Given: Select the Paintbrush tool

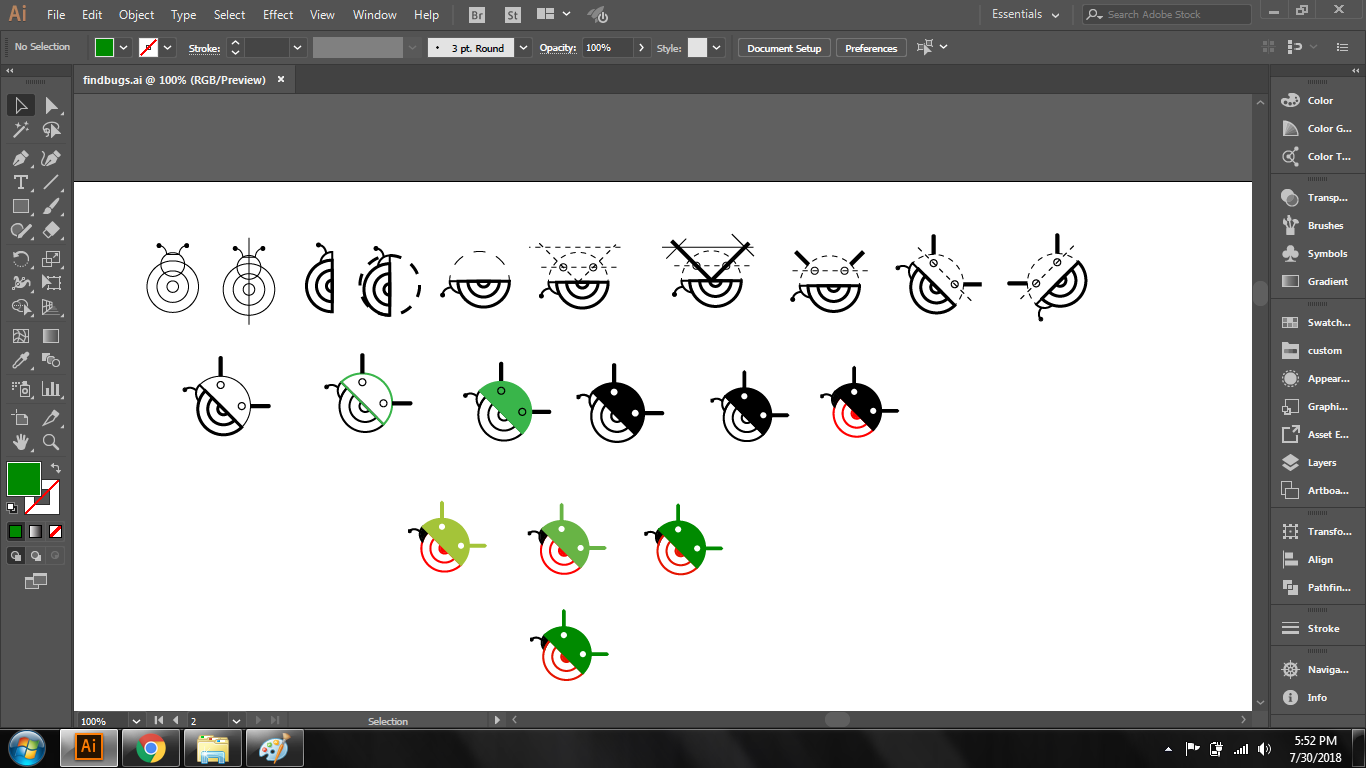Looking at the screenshot, I should click(51, 206).
